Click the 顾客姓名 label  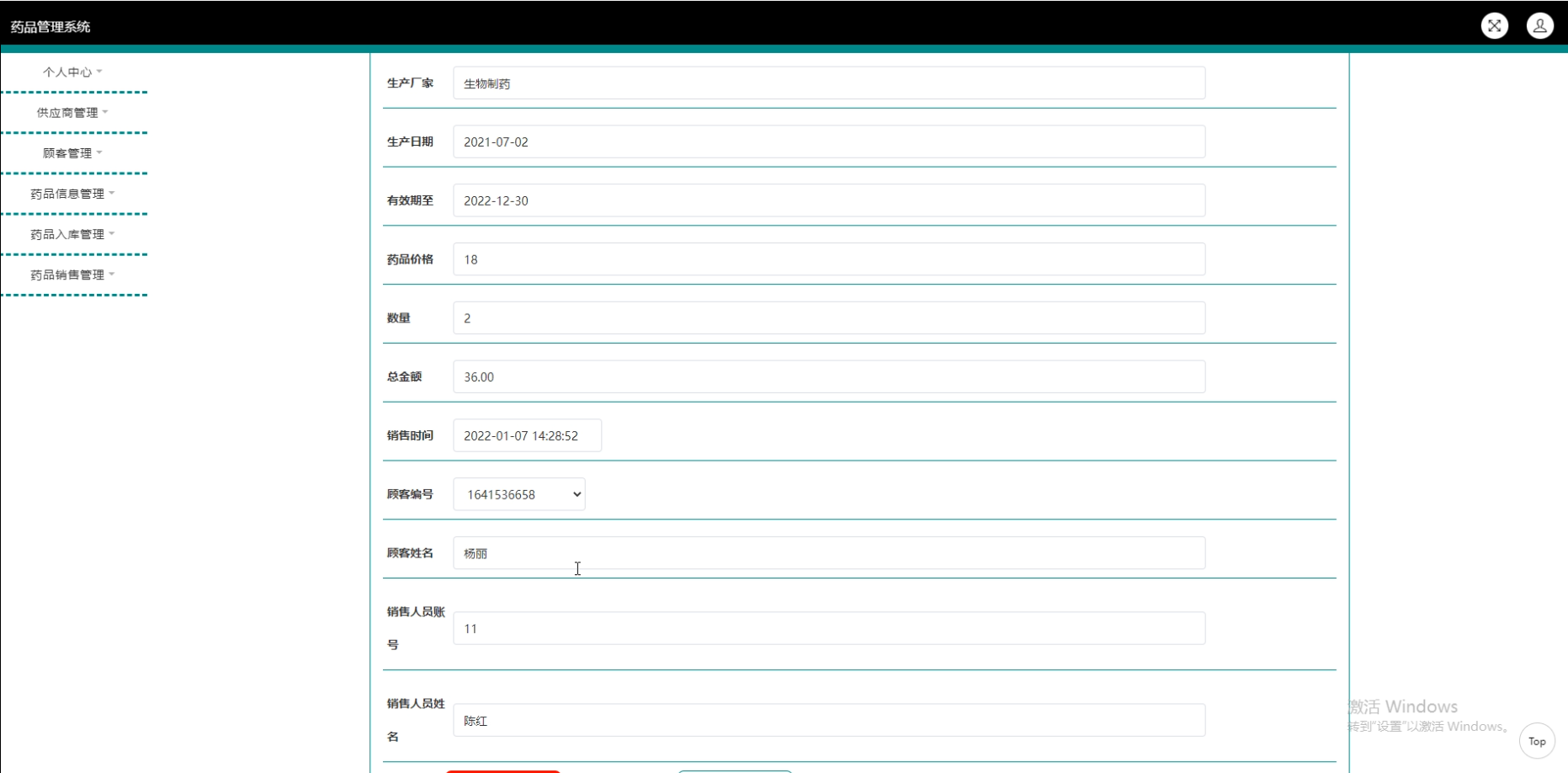(410, 553)
